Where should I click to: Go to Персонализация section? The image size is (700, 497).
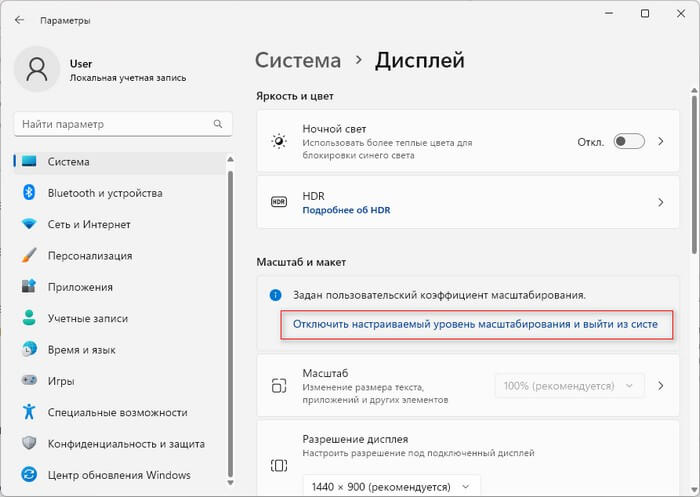(x=120, y=255)
